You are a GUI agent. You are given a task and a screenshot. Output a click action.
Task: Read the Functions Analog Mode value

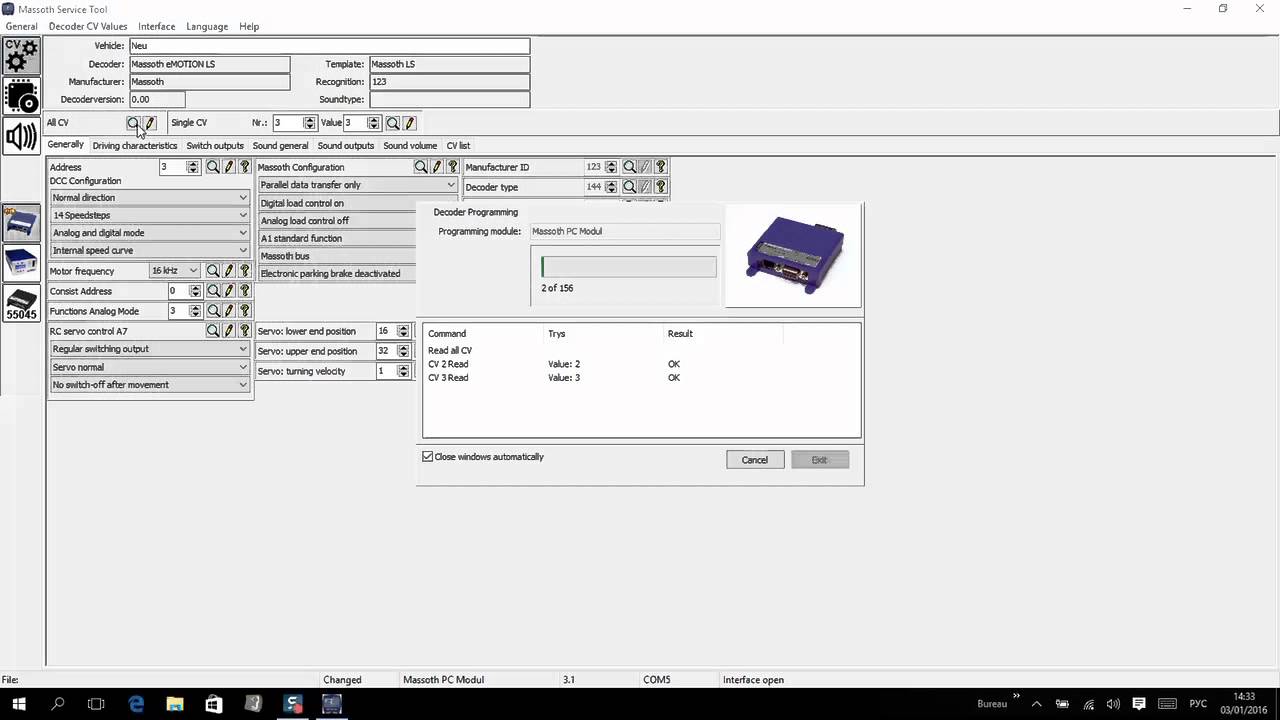pyautogui.click(x=213, y=311)
